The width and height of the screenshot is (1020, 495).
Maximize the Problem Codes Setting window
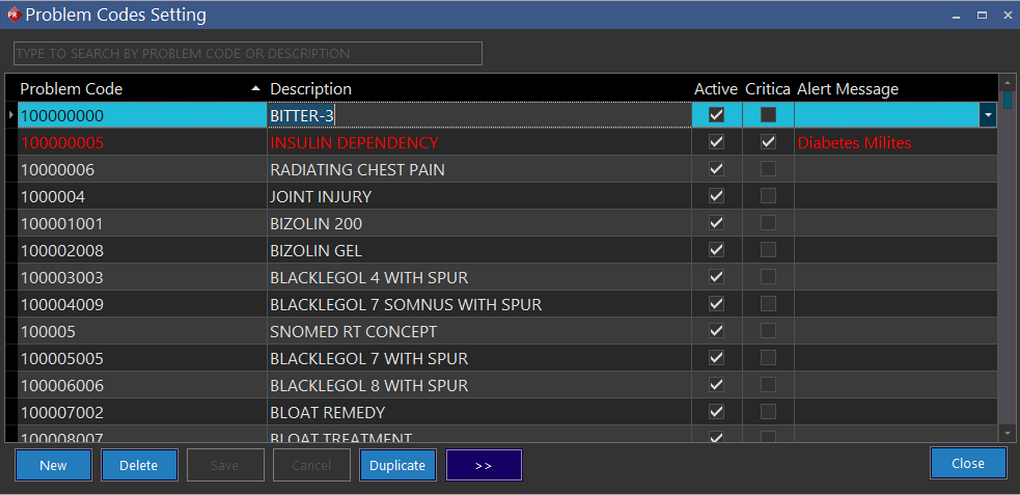tap(981, 15)
